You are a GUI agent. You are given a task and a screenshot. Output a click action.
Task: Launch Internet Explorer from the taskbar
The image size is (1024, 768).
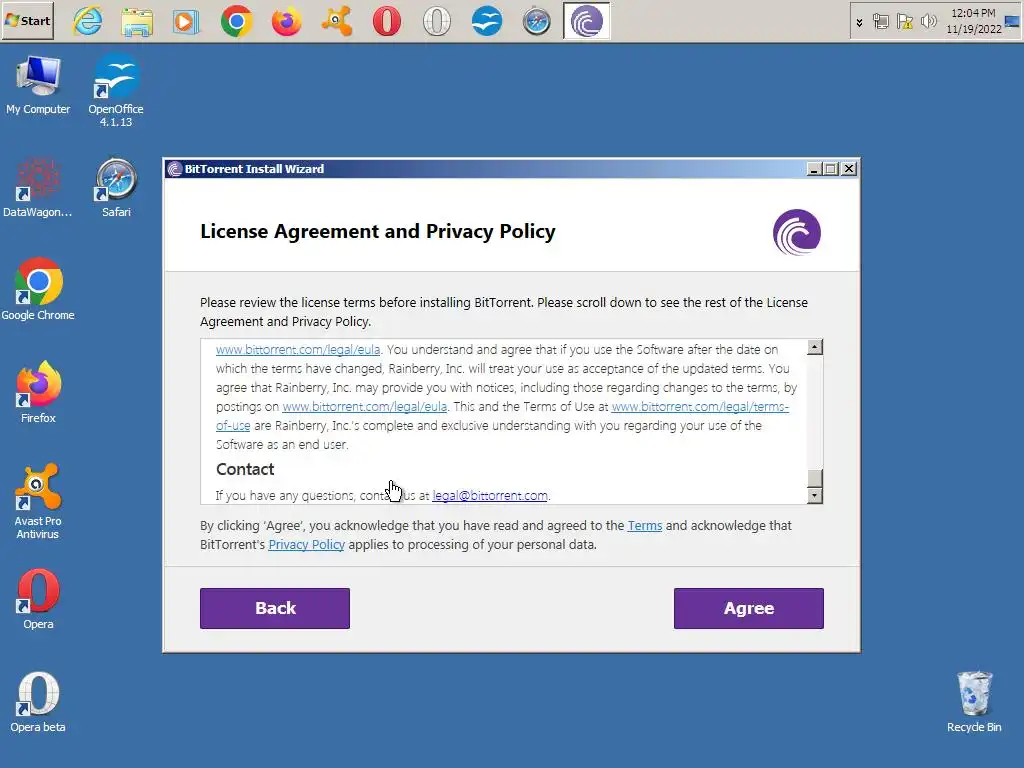(88, 21)
